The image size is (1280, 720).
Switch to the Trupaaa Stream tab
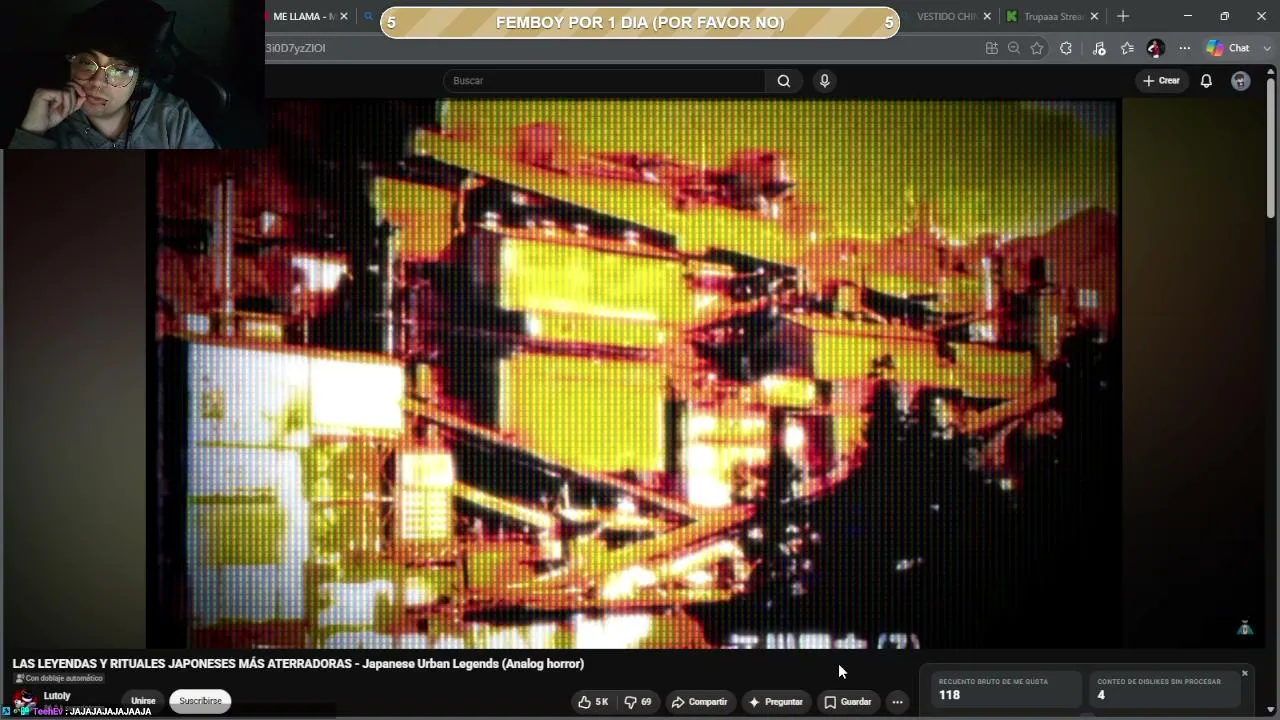tap(1053, 16)
